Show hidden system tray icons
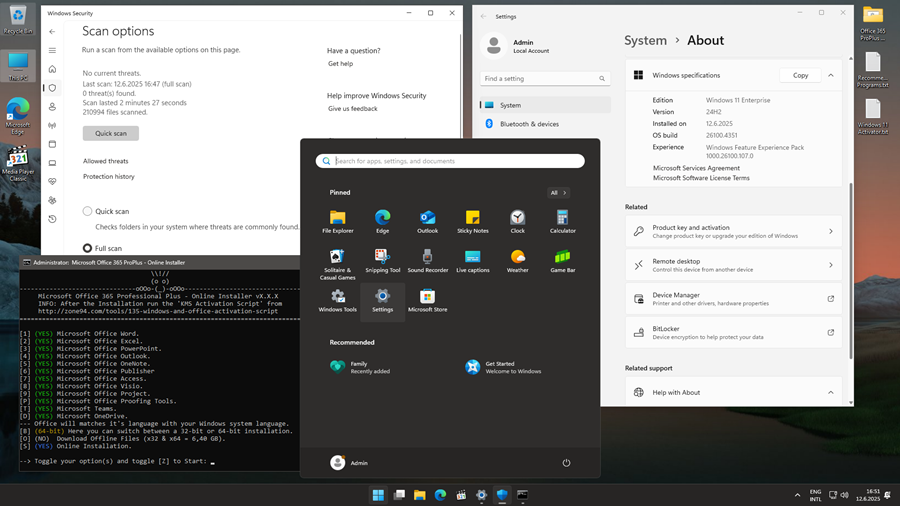Screen dimensions: 900x506 tap(797, 495)
